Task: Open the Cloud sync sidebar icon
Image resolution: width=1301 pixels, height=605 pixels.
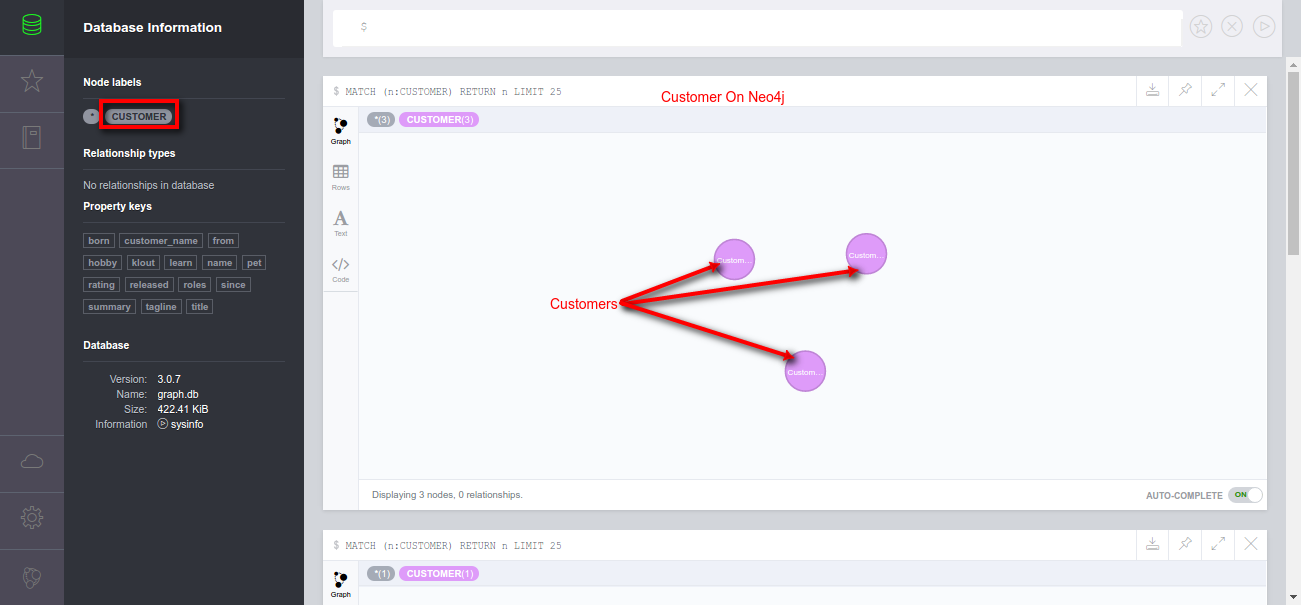Action: pyautogui.click(x=32, y=461)
